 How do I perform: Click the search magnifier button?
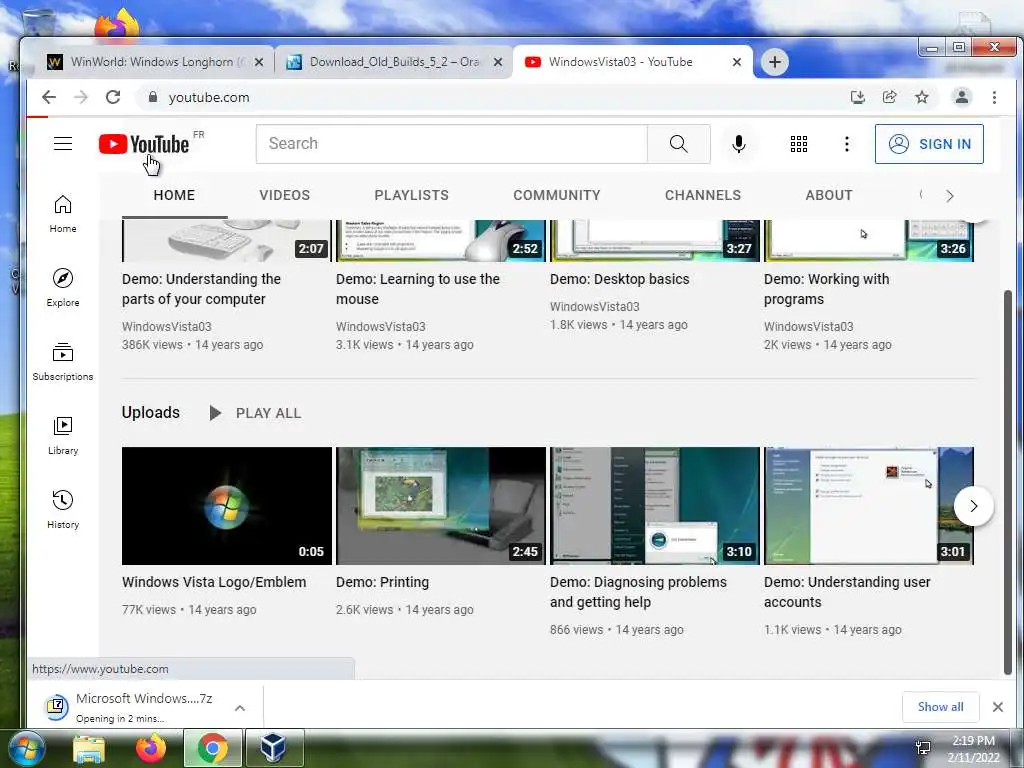(679, 144)
